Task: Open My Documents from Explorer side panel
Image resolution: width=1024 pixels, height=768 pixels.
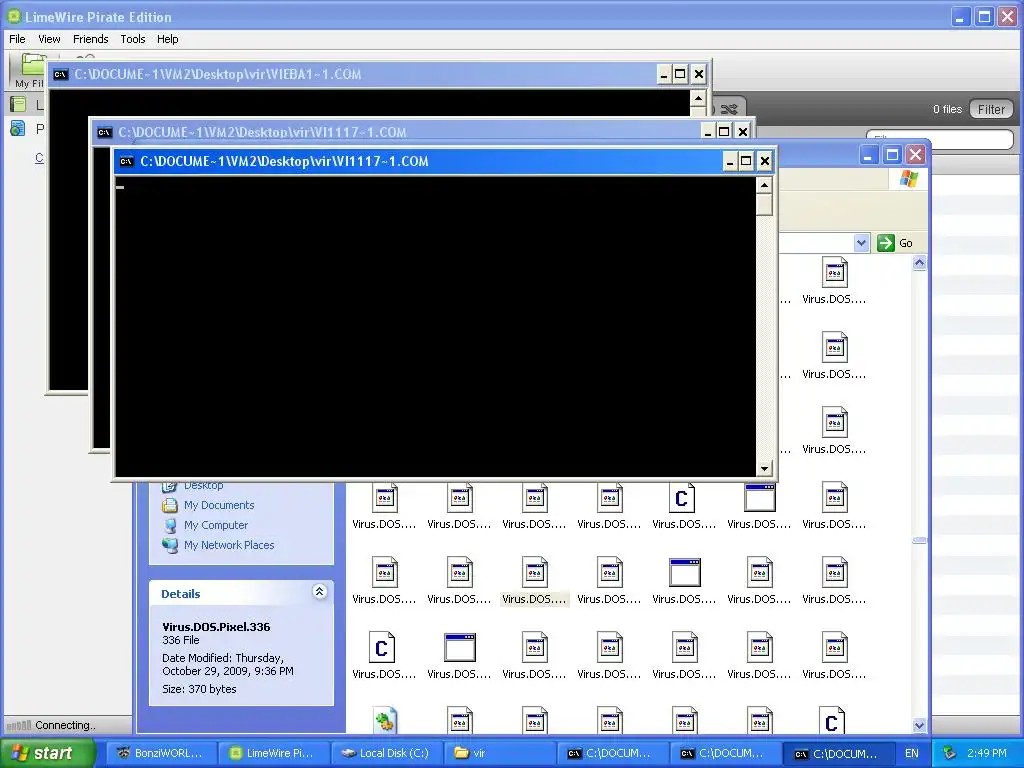Action: [219, 505]
